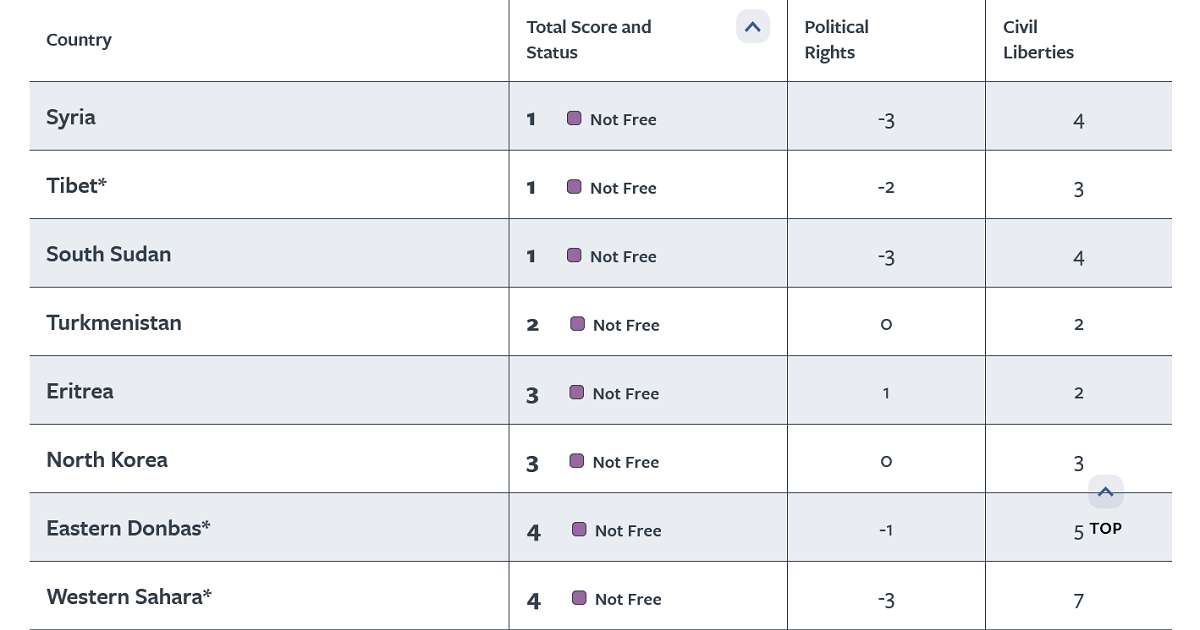
Task: Sort by Total Score chevron button
Action: click(x=753, y=27)
